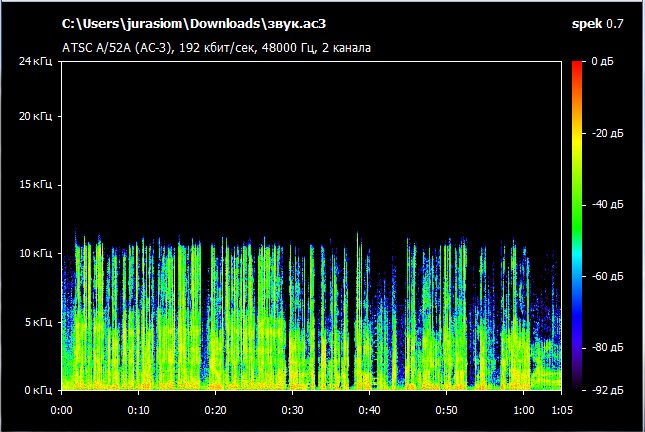Screen dimensions: 645x432
Task: Click the 1:00 time axis label
Action: pyautogui.click(x=524, y=410)
